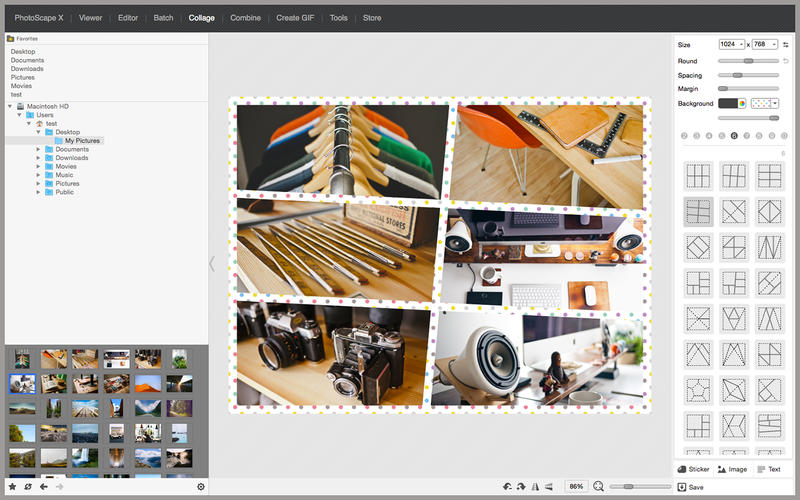Refresh the file browser thumbnails
The height and width of the screenshot is (500, 800).
28,487
